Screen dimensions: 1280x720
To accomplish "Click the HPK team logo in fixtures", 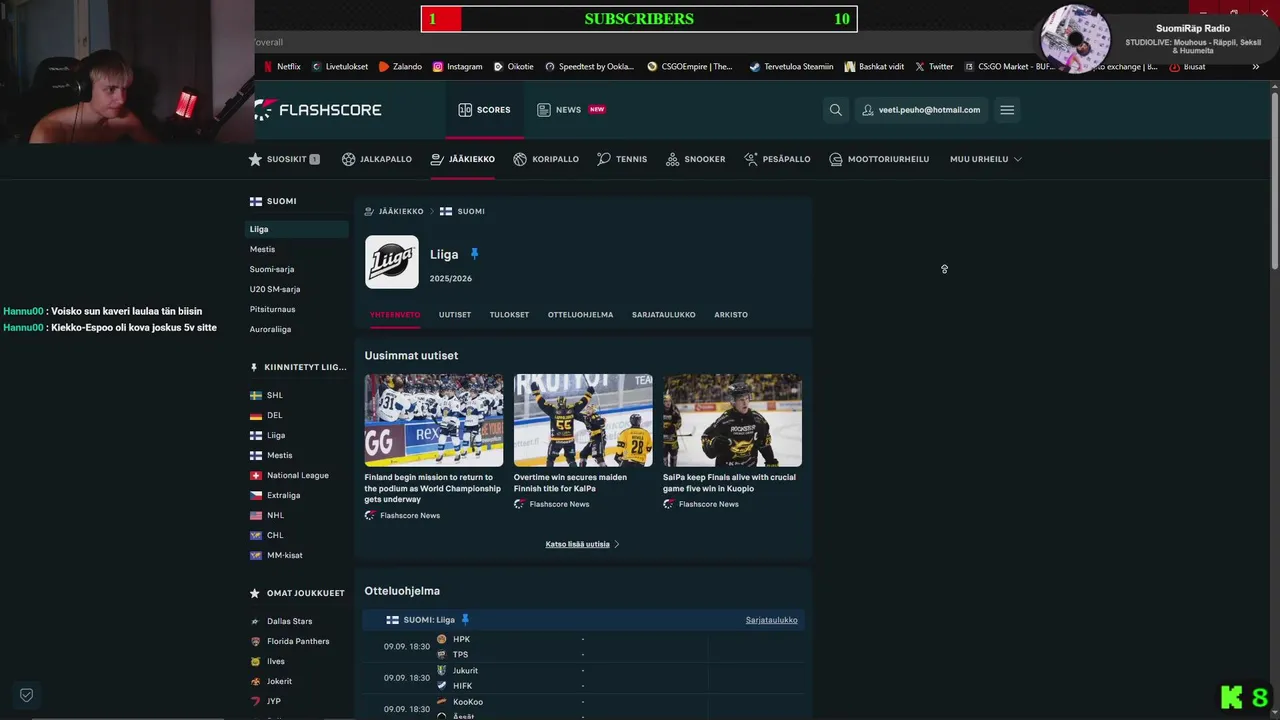I will click(442, 639).
